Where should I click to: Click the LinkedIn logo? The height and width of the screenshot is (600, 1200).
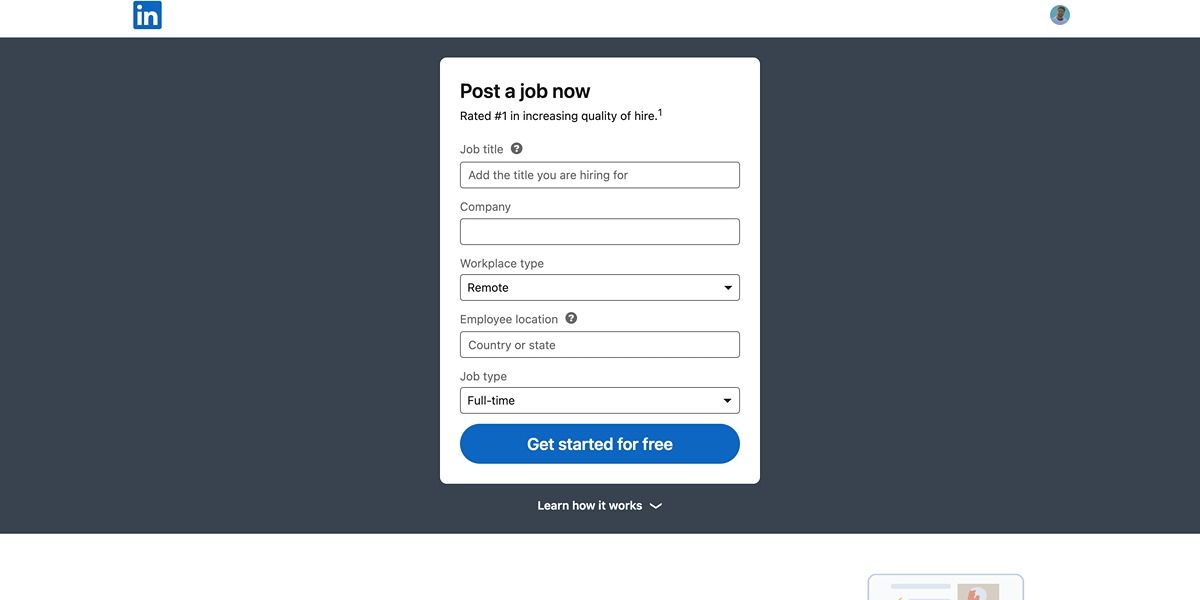(x=147, y=14)
